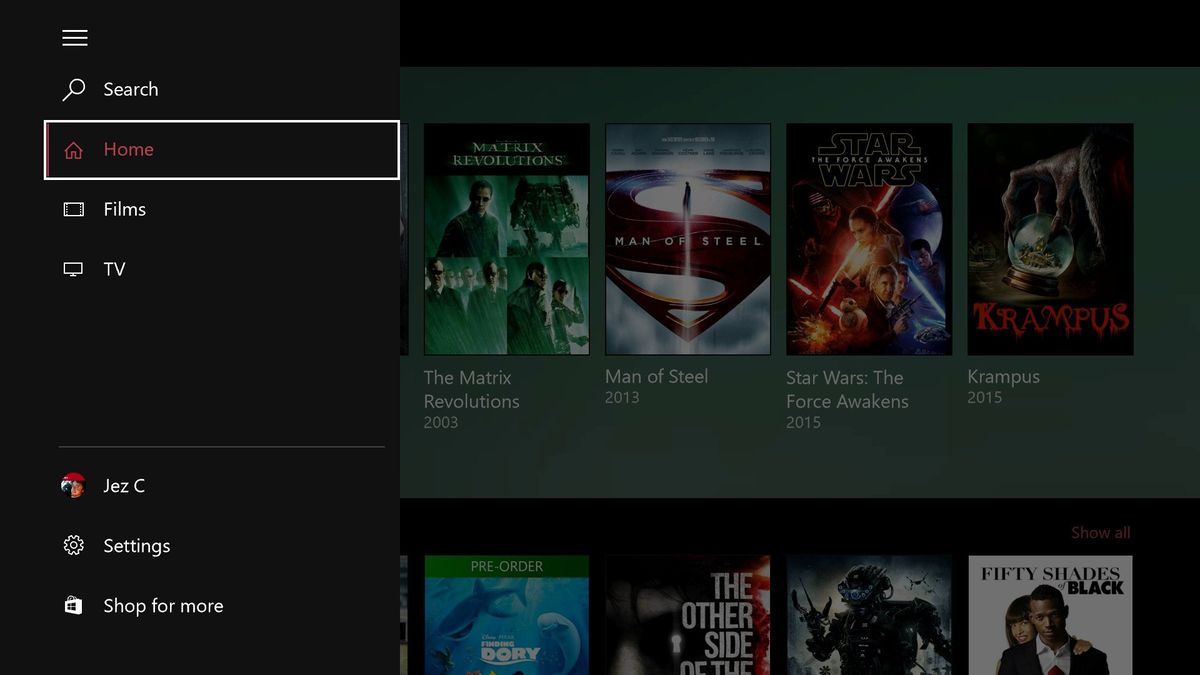The image size is (1200, 675).
Task: Switch to the Films section
Action: [125, 209]
